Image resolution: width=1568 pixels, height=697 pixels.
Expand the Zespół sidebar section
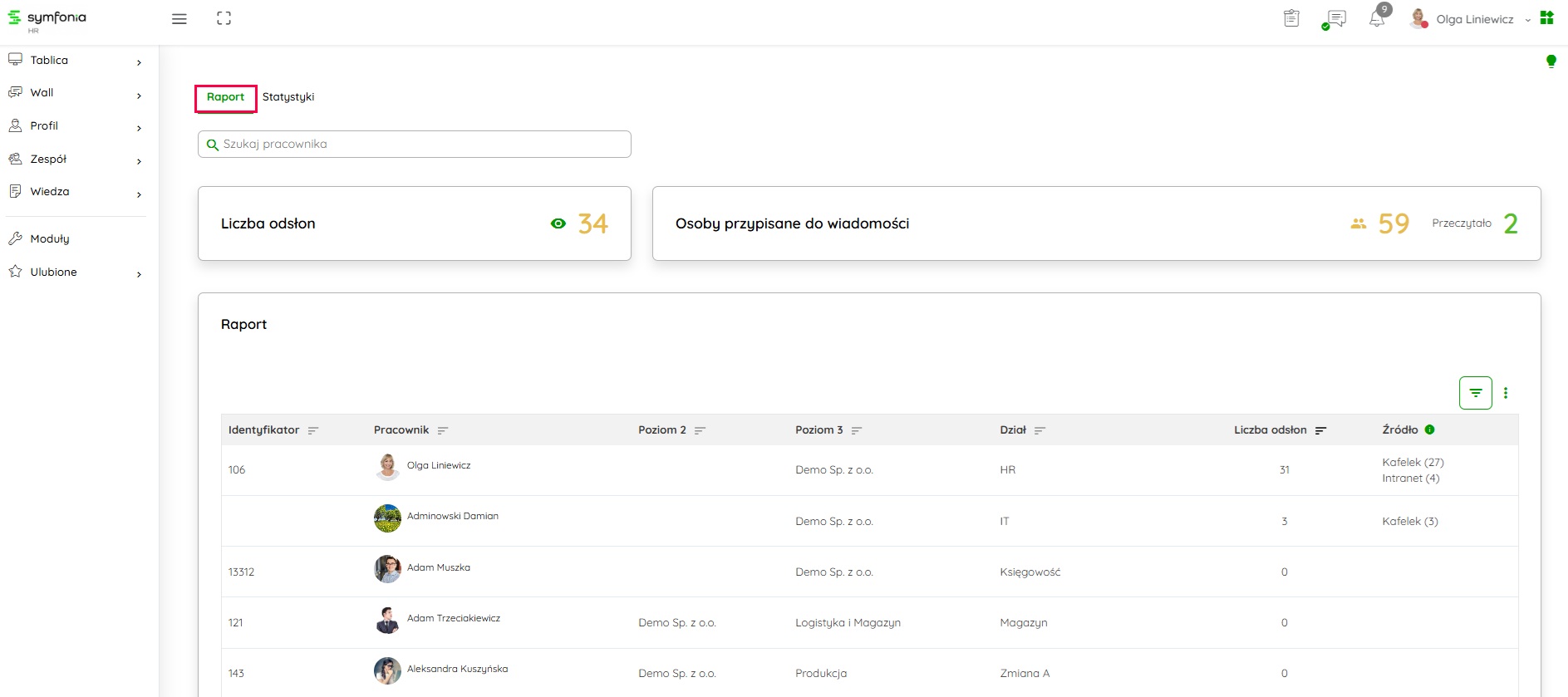tap(75, 160)
